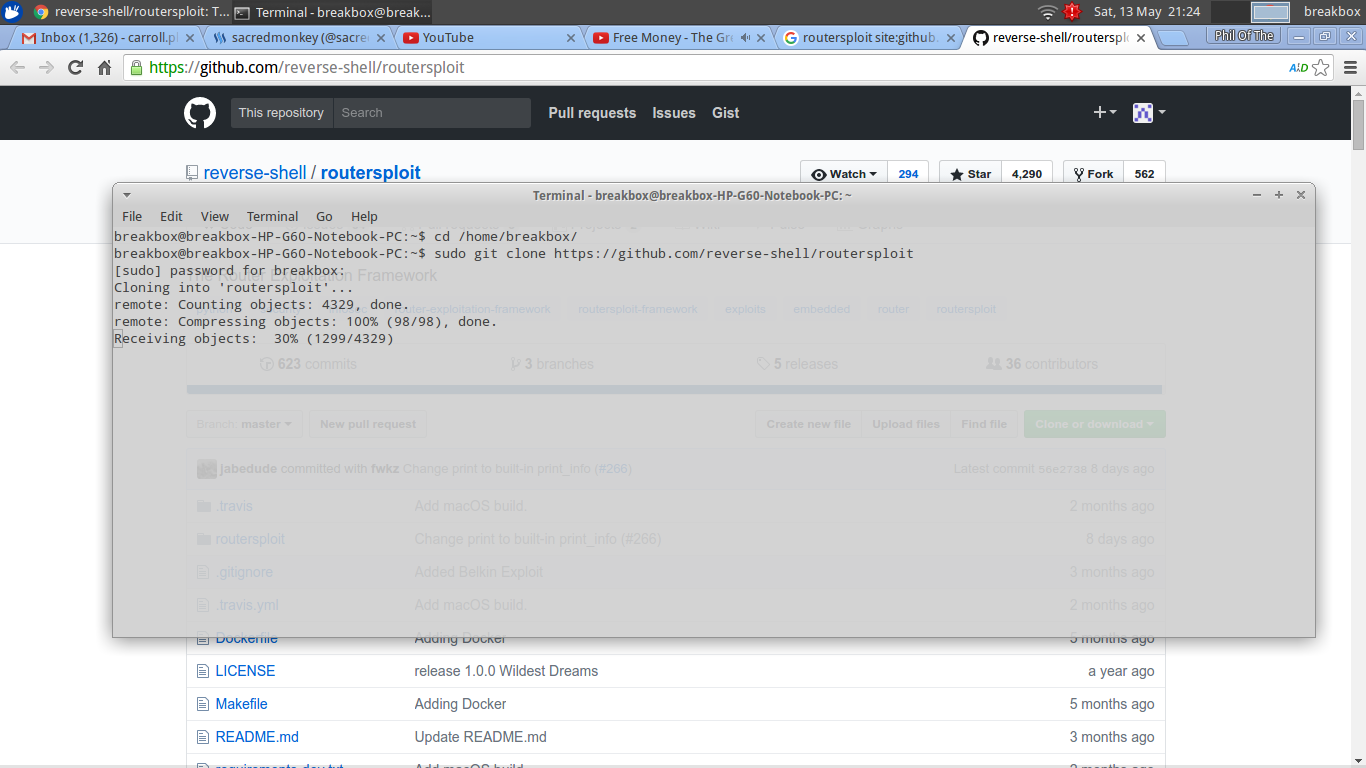Open the routersploit repository title link
The height and width of the screenshot is (768, 1366).
[x=371, y=172]
